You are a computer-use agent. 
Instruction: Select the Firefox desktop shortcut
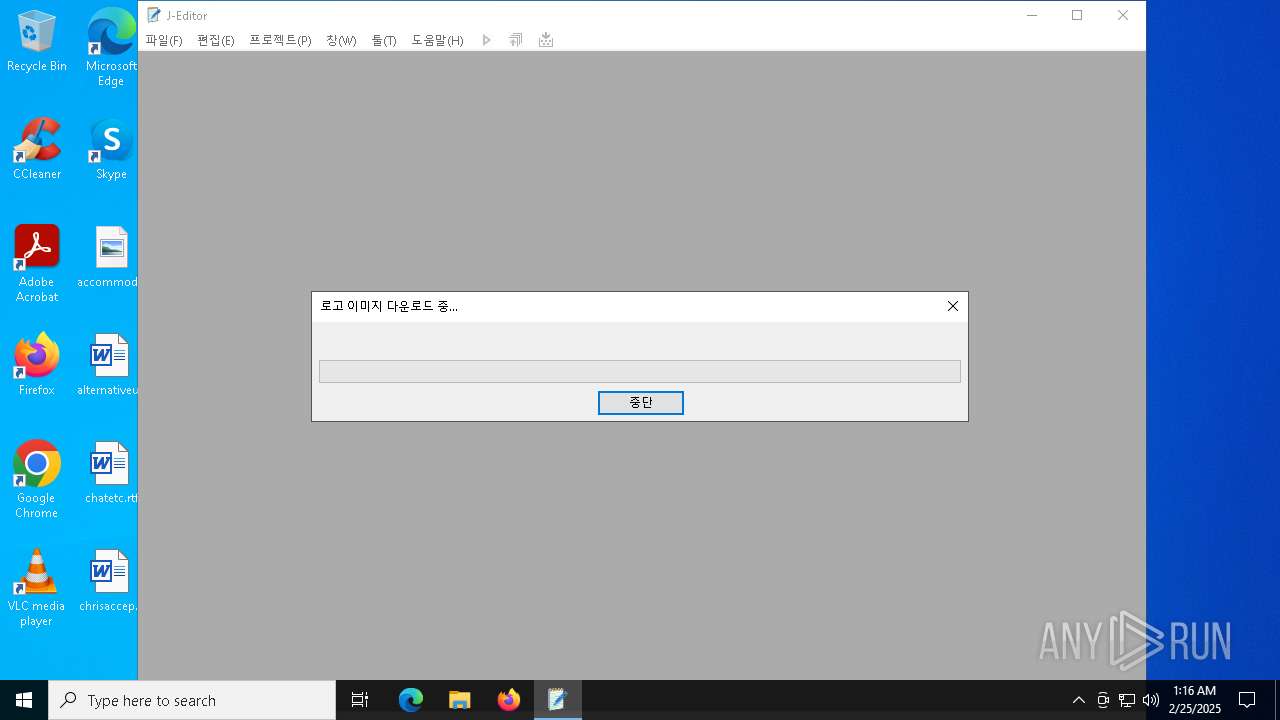coord(37,365)
